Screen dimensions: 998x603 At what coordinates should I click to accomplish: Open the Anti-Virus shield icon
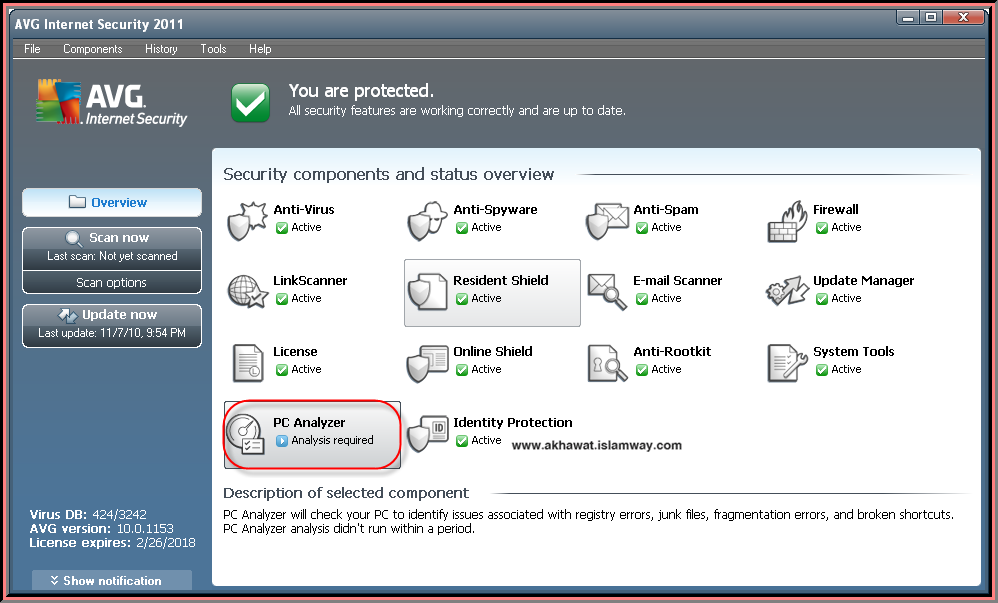246,221
